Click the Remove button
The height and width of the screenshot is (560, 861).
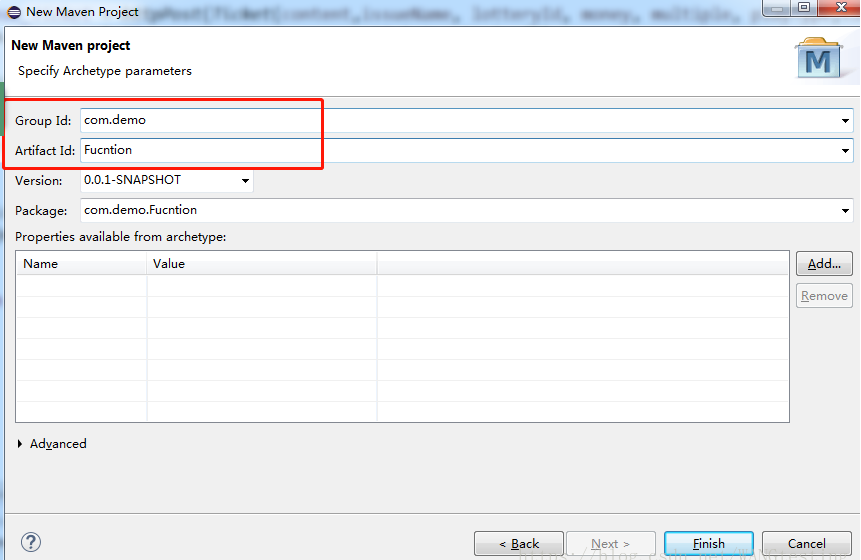coord(824,296)
